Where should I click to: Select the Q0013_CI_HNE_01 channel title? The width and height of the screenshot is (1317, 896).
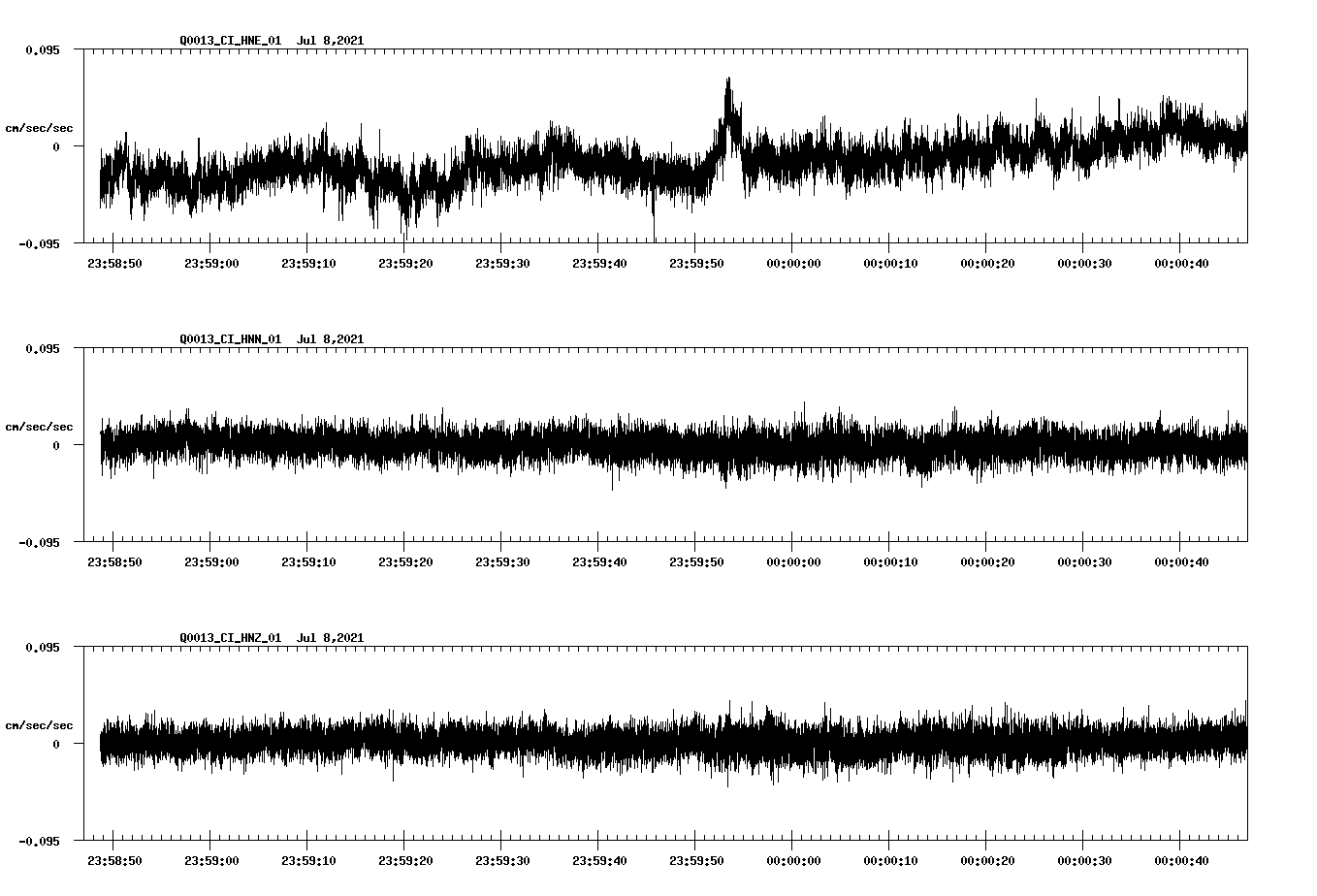tap(233, 41)
